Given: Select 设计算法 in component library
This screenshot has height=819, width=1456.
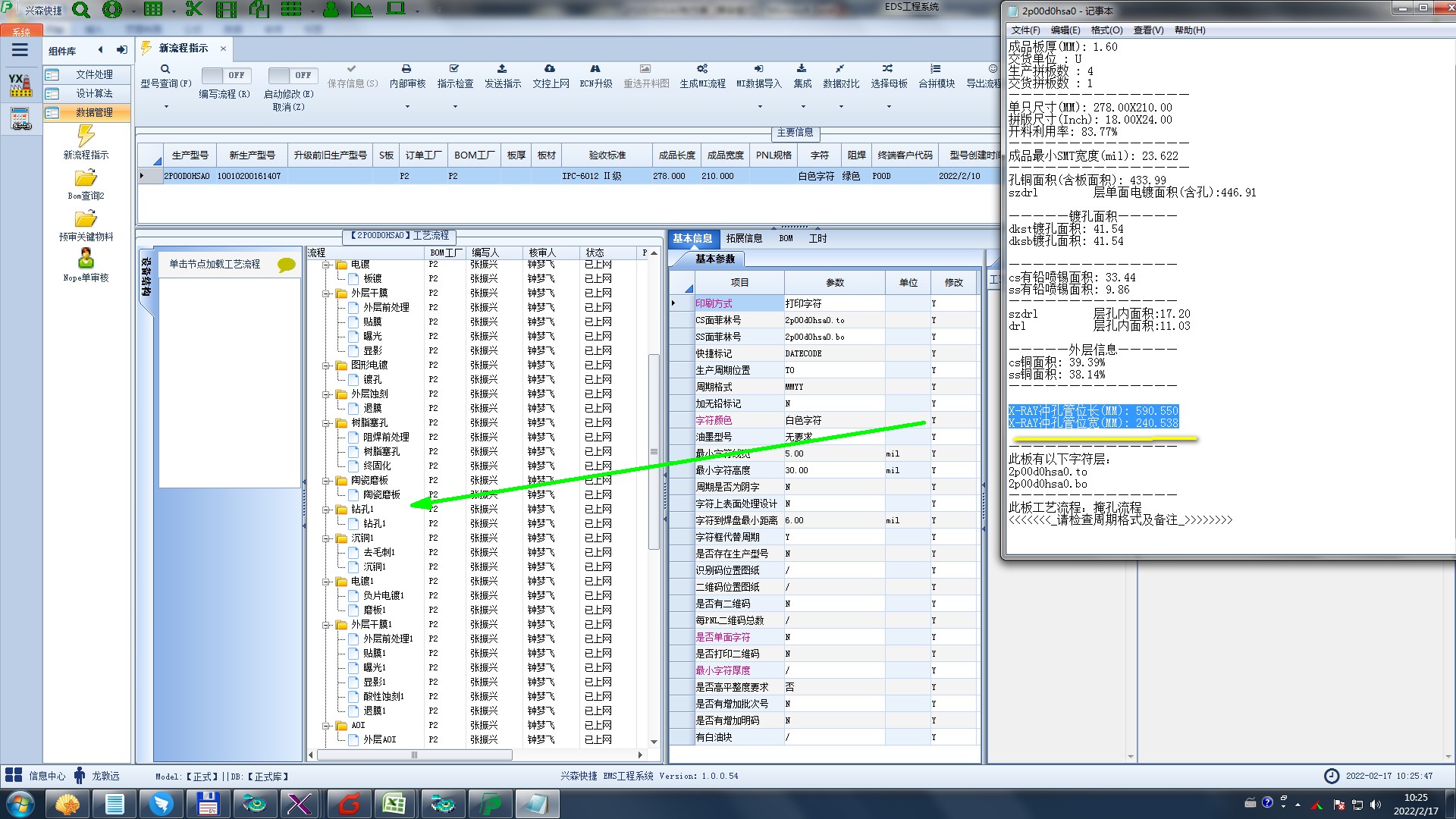Looking at the screenshot, I should [x=86, y=93].
